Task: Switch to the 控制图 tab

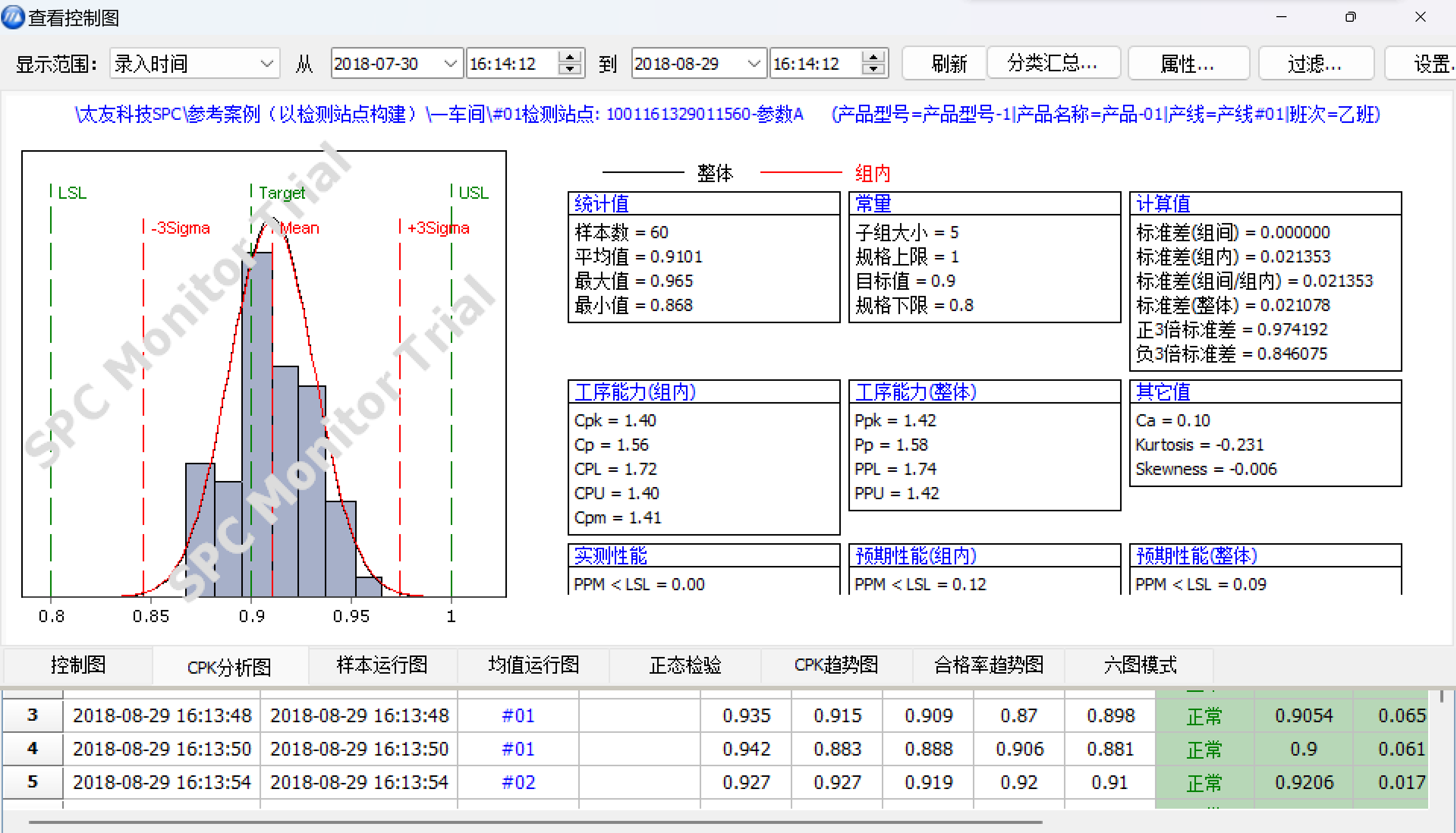Action: [77, 666]
